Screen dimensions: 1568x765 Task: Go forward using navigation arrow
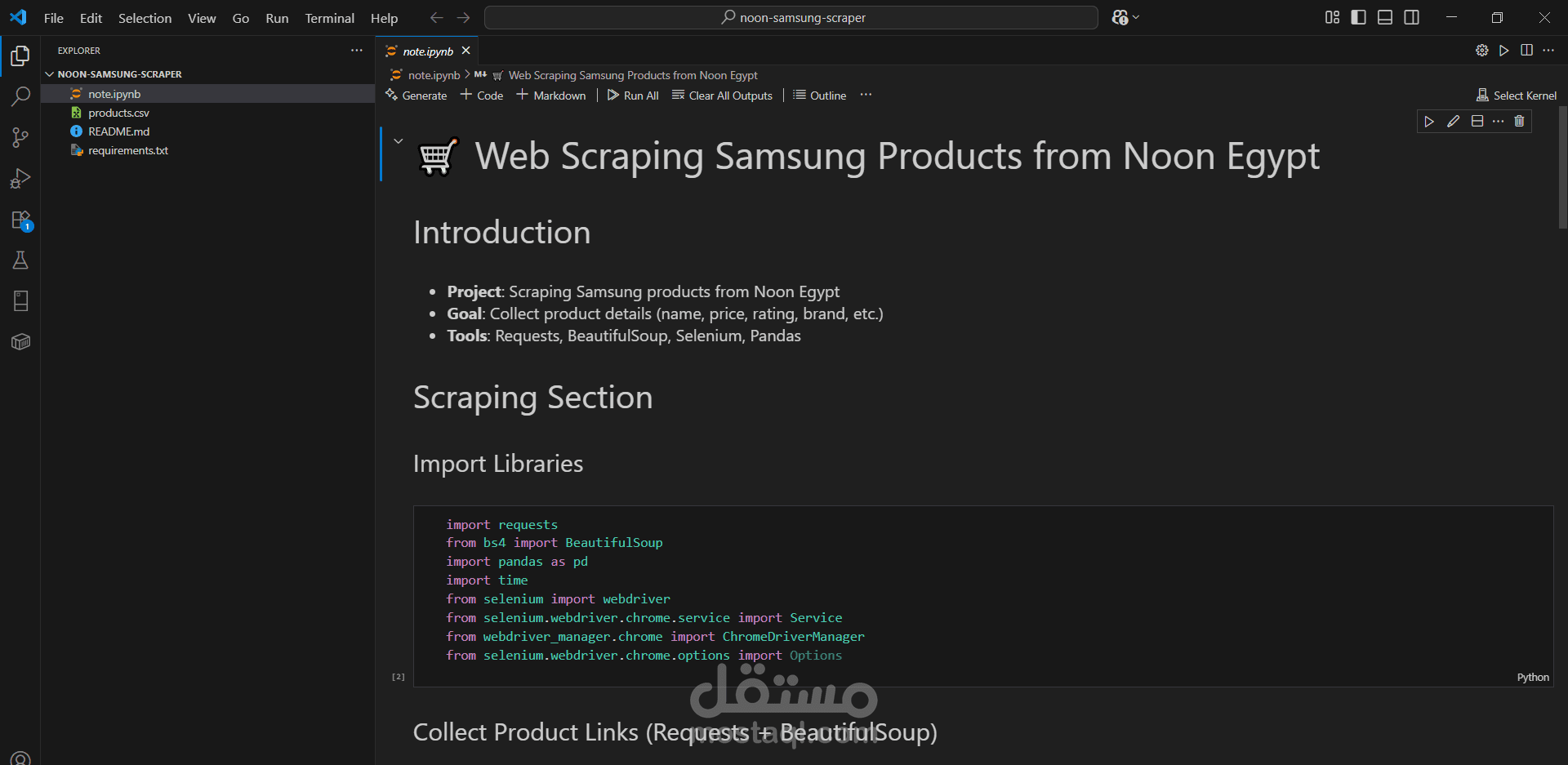[x=463, y=18]
